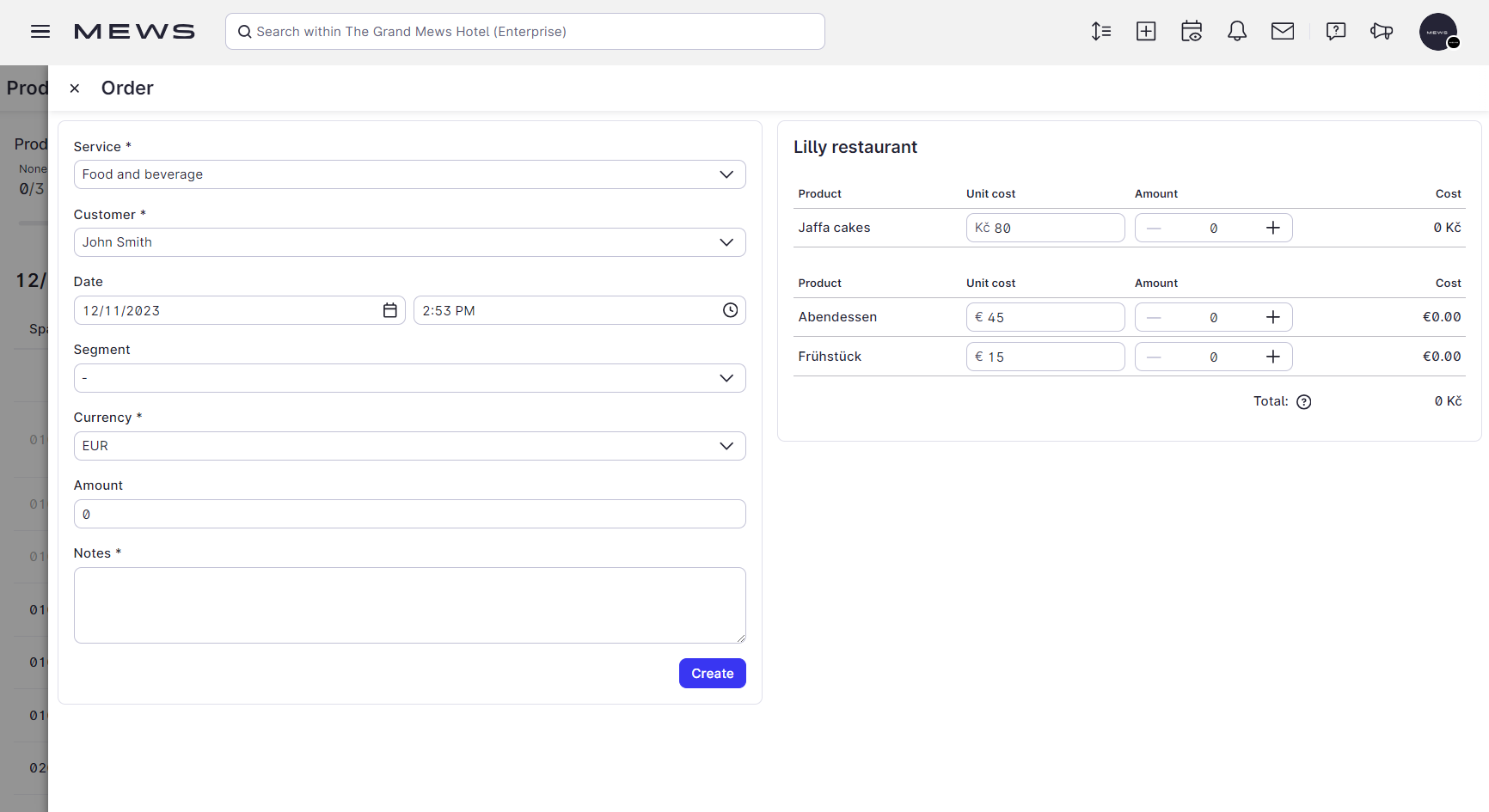Click the megaphone announcements icon

[x=1382, y=32]
